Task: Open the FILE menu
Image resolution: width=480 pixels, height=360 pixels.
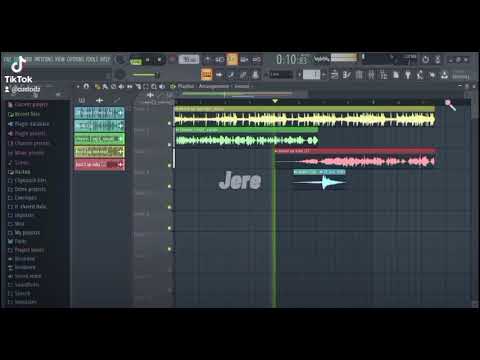Action: [7, 60]
